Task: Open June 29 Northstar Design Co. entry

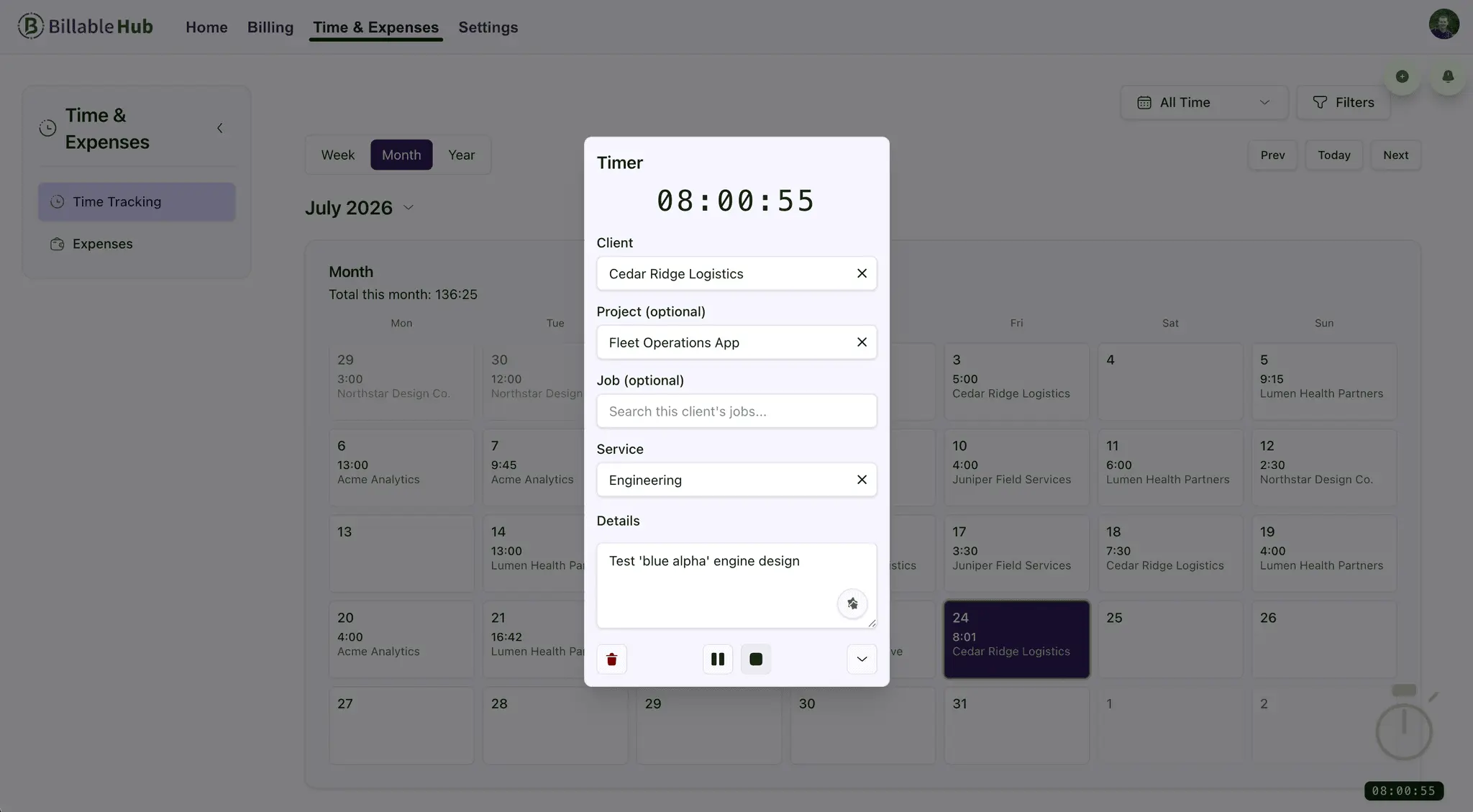Action: point(401,382)
